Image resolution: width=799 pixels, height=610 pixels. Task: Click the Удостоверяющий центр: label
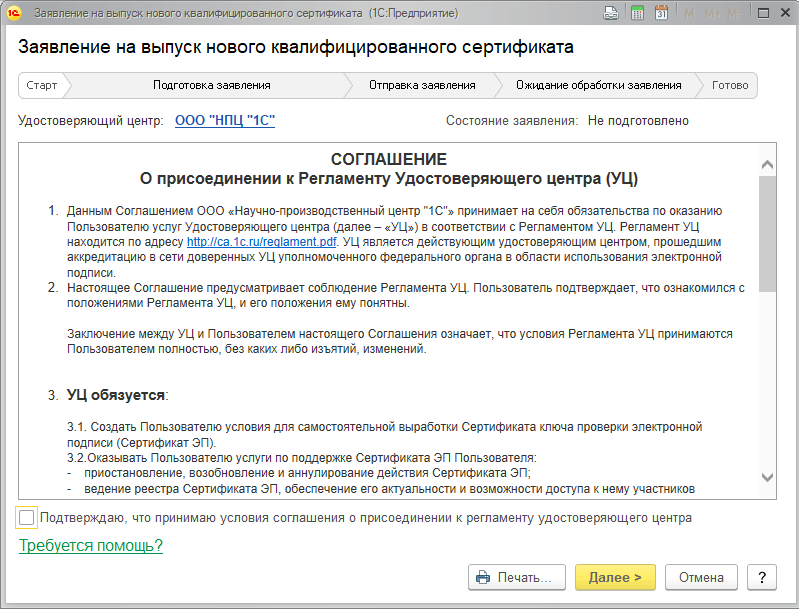pyautogui.click(x=91, y=121)
